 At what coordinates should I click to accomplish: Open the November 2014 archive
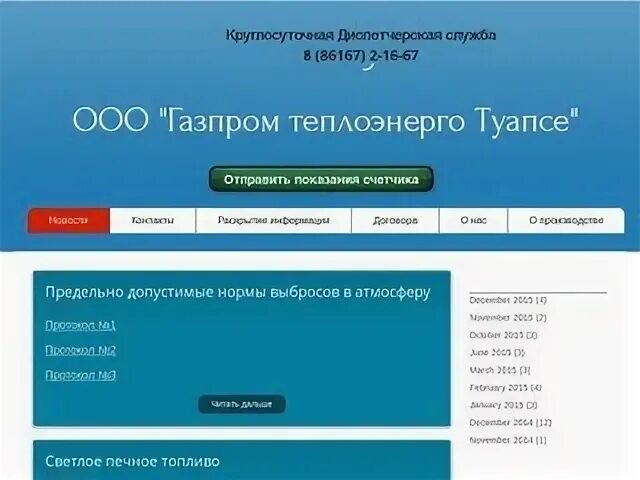(x=508, y=440)
